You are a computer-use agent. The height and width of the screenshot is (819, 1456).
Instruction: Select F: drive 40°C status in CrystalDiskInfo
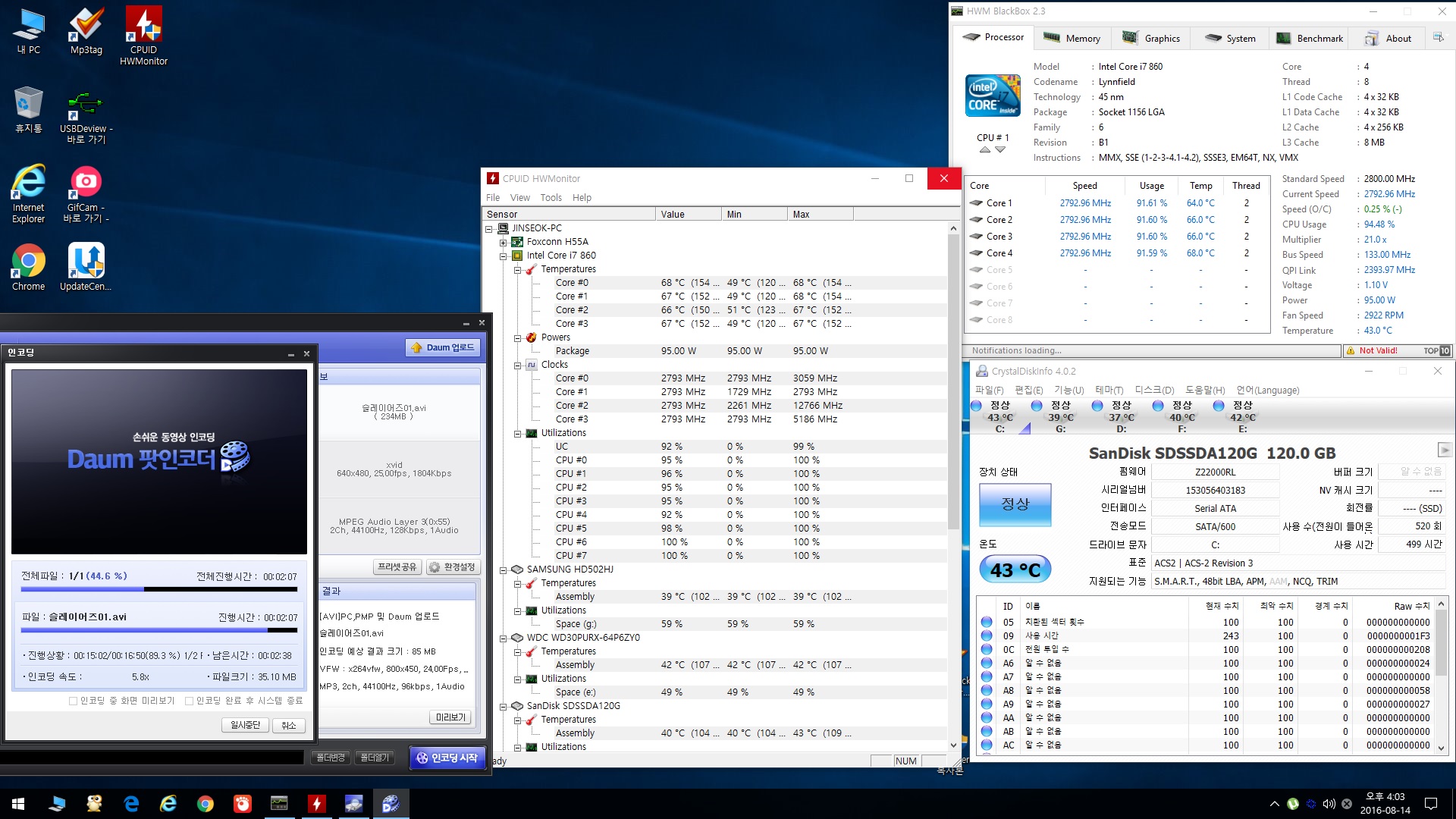click(x=1182, y=416)
